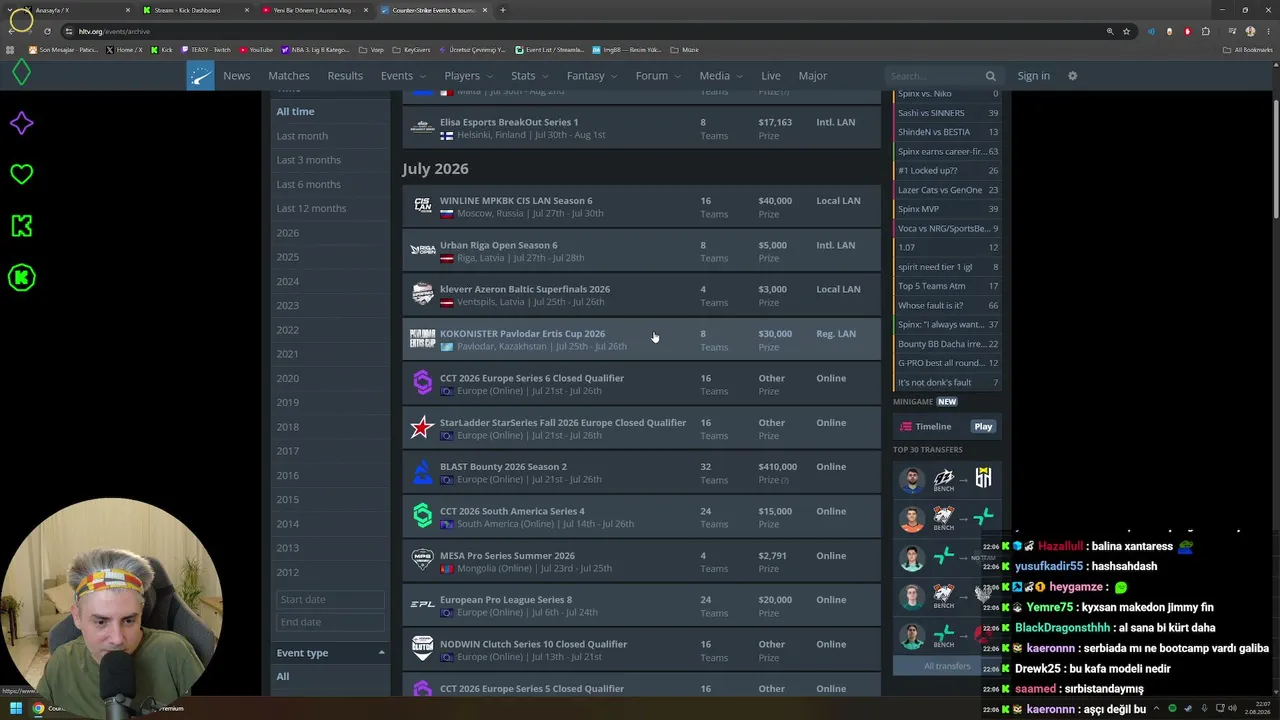Click the KOKONISTER Pavlodar Ertis Cup logo
The width and height of the screenshot is (1280, 720).
click(x=422, y=339)
